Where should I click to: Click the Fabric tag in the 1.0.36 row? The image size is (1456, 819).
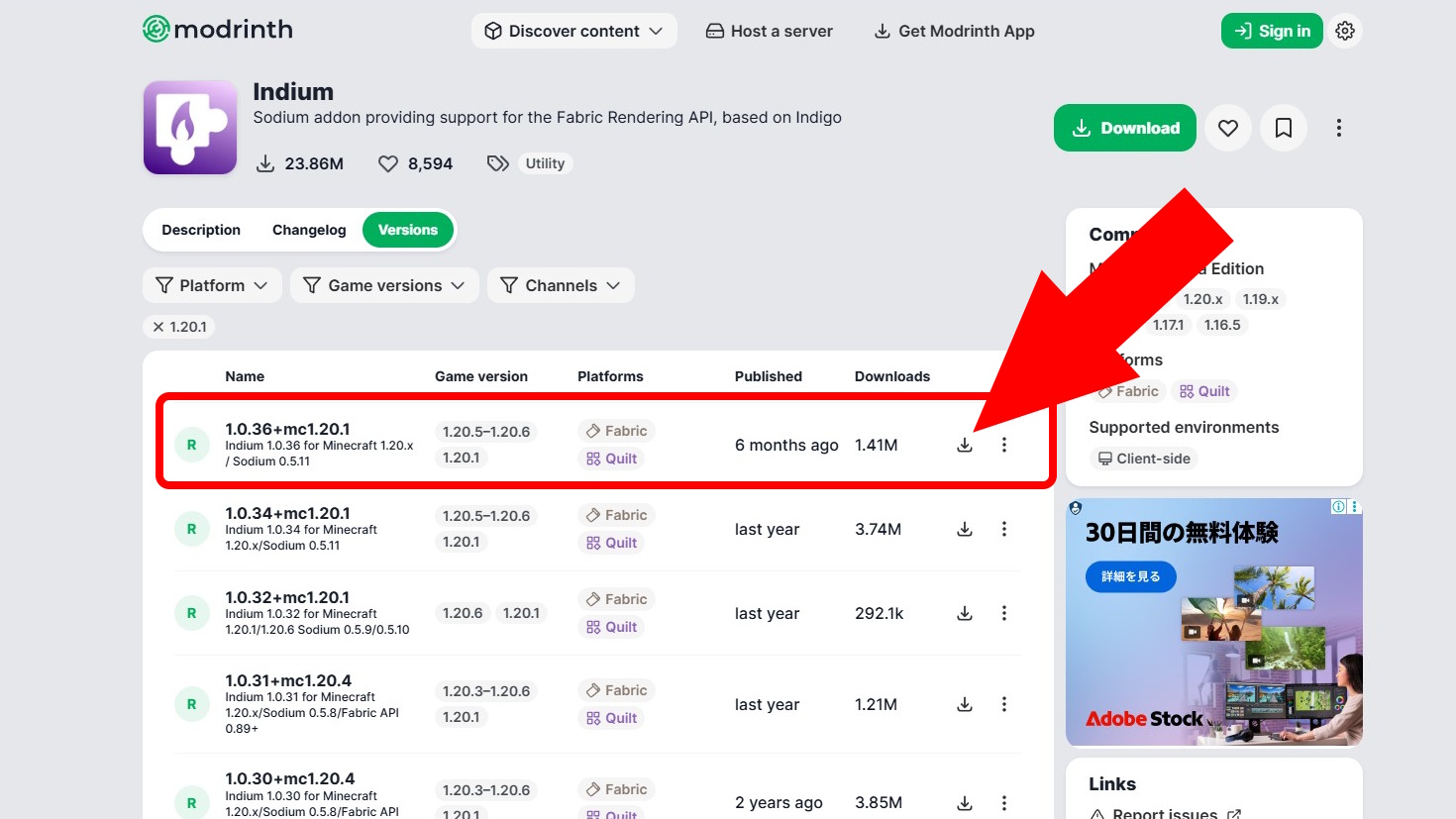[x=616, y=431]
